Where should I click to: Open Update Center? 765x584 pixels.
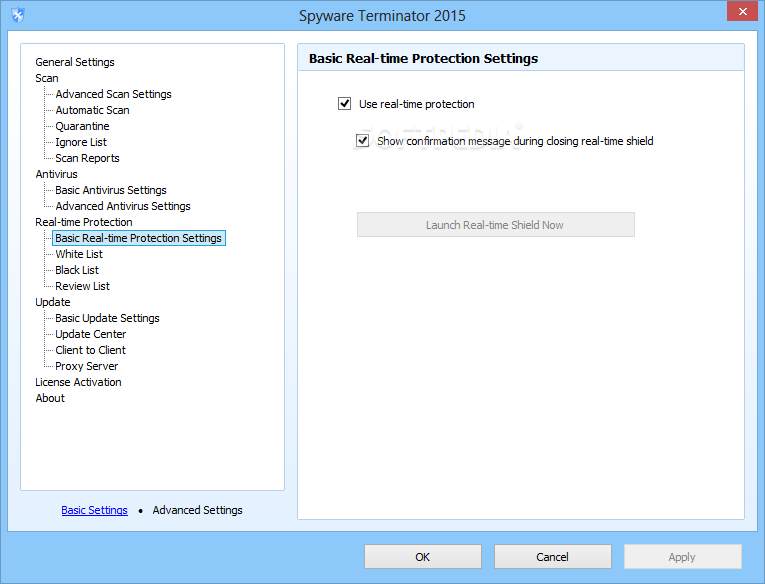coord(91,334)
